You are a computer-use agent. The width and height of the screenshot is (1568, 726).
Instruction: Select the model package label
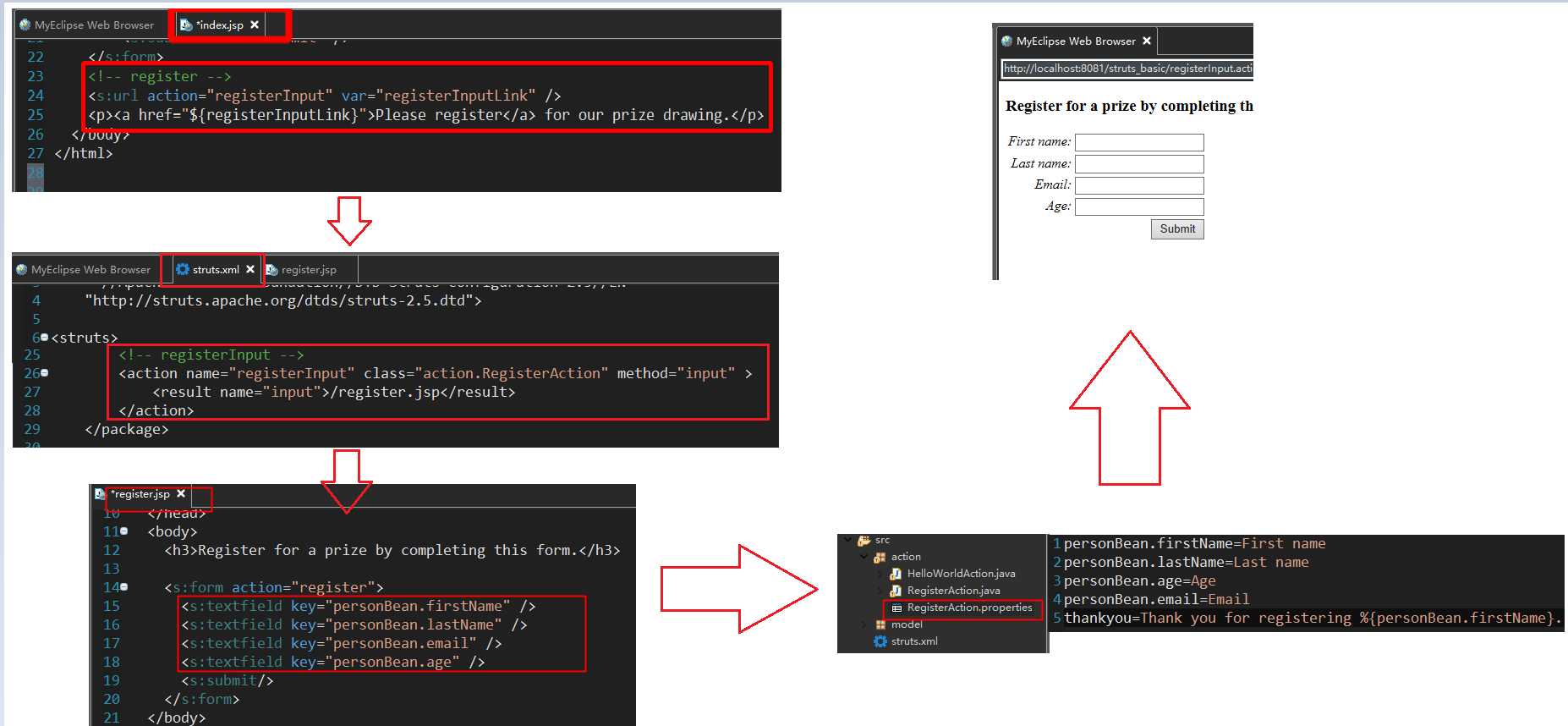[907, 624]
